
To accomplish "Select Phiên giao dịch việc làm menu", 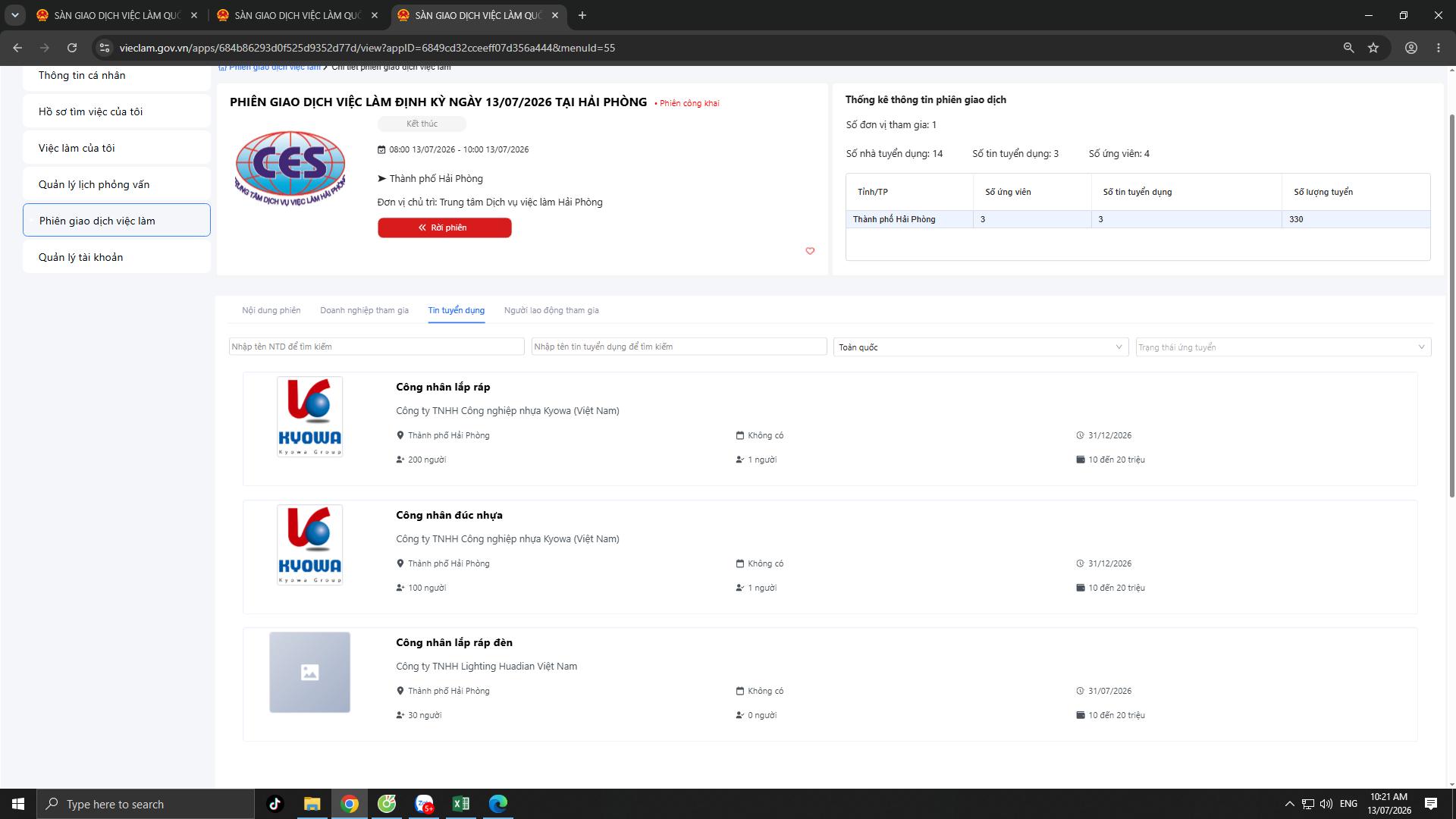I will click(x=117, y=220).
